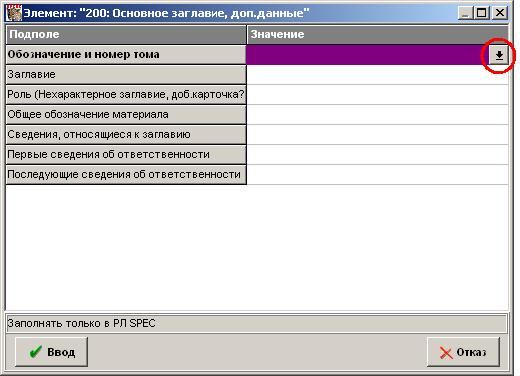Click the value field next to Заглавие

click(x=377, y=74)
